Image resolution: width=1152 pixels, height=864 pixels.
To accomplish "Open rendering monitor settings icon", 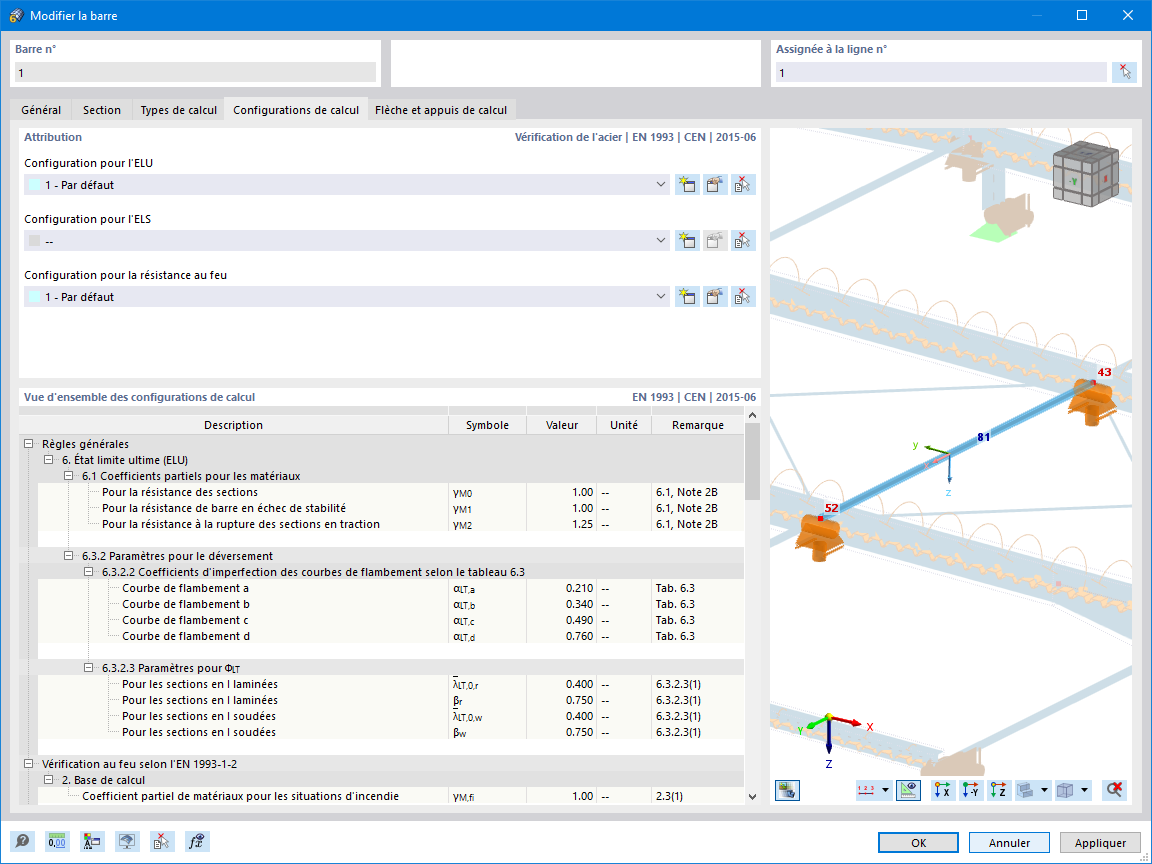I will point(127,841).
